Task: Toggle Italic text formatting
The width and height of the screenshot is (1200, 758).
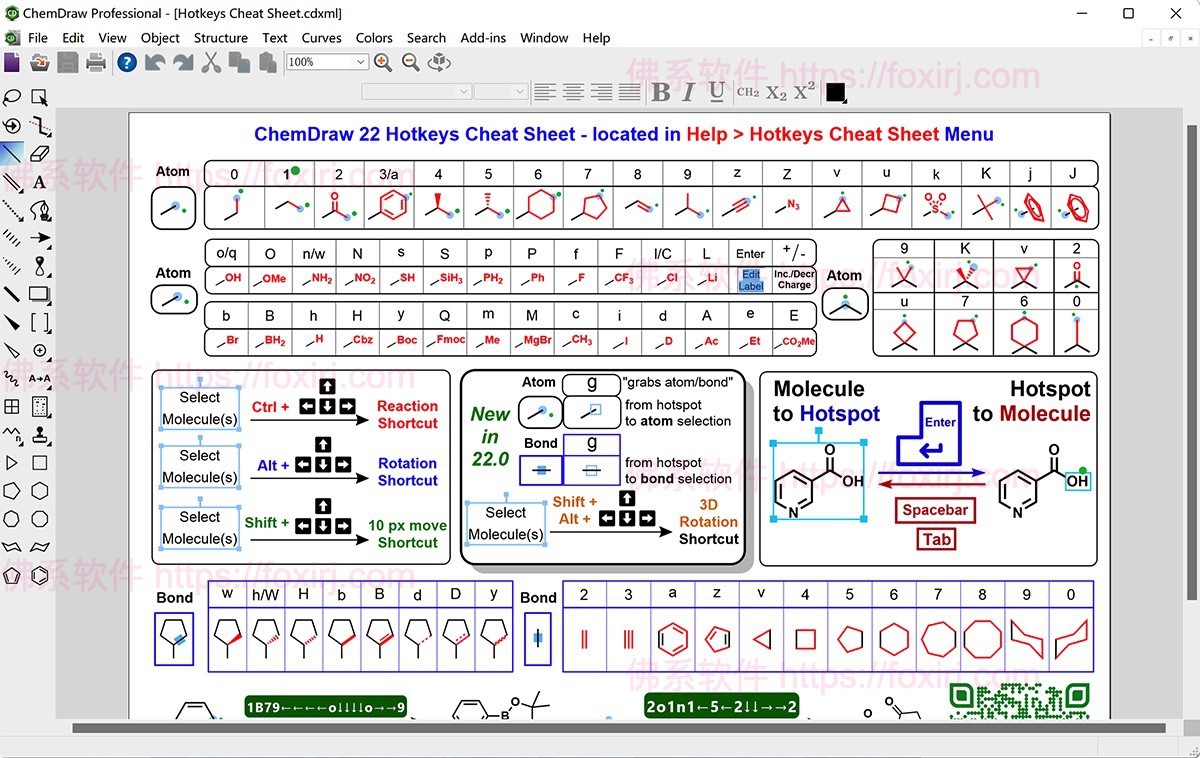Action: (x=688, y=92)
